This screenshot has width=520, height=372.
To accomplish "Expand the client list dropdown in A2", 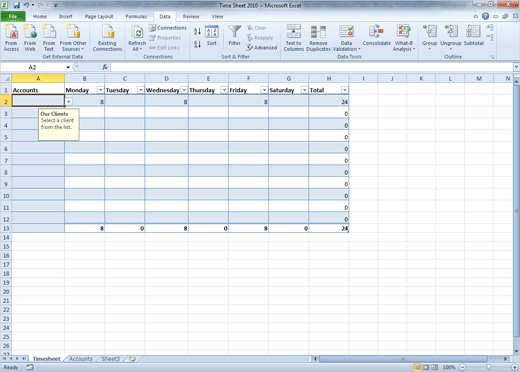I will point(69,101).
